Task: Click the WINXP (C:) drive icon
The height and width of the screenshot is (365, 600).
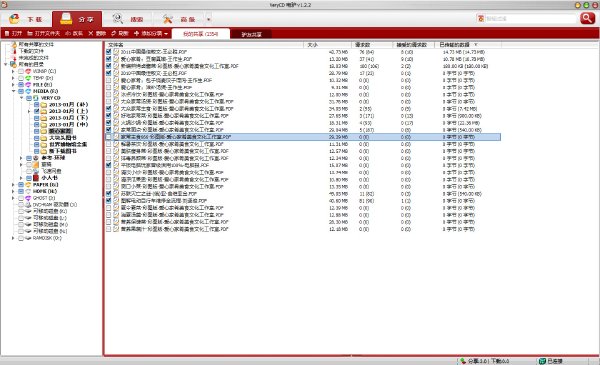Action: pos(28,71)
